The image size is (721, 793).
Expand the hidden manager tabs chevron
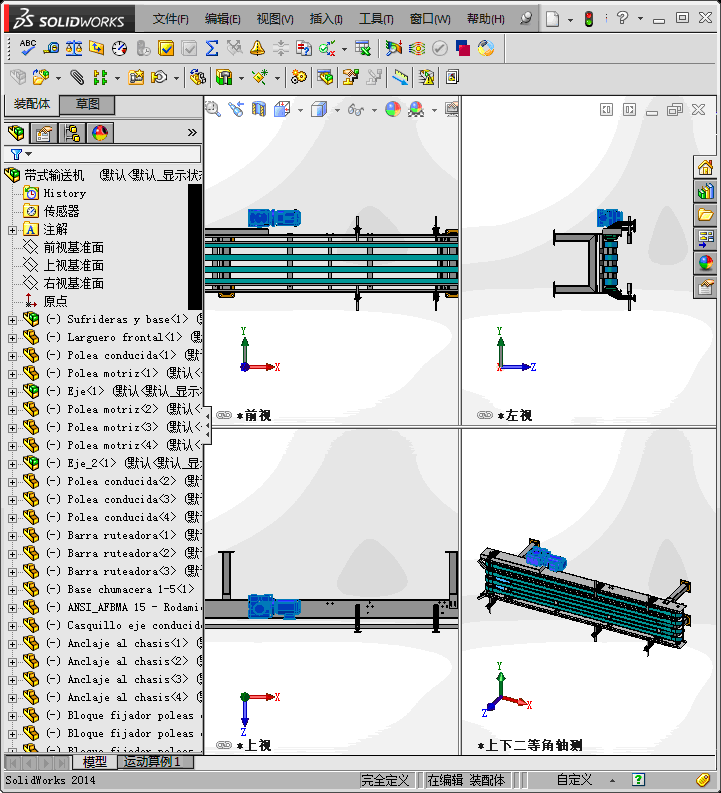[192, 133]
